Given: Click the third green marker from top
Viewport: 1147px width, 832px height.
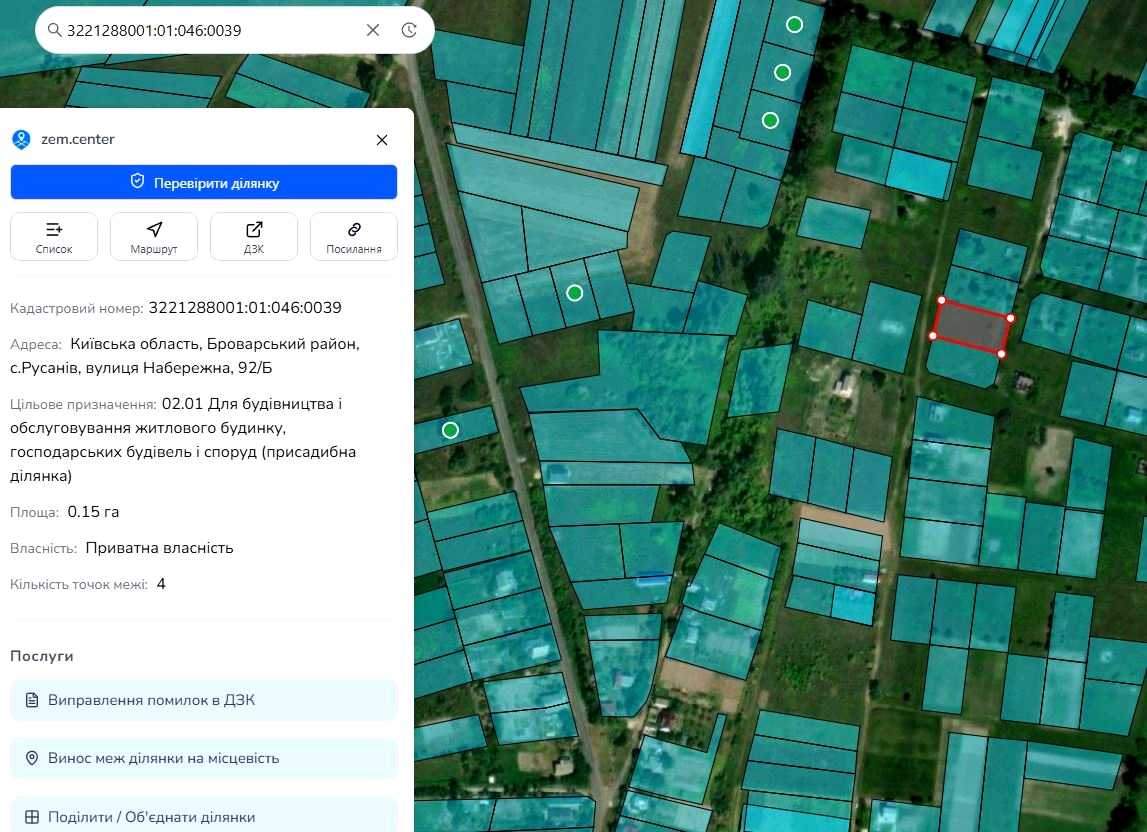Looking at the screenshot, I should click(770, 120).
